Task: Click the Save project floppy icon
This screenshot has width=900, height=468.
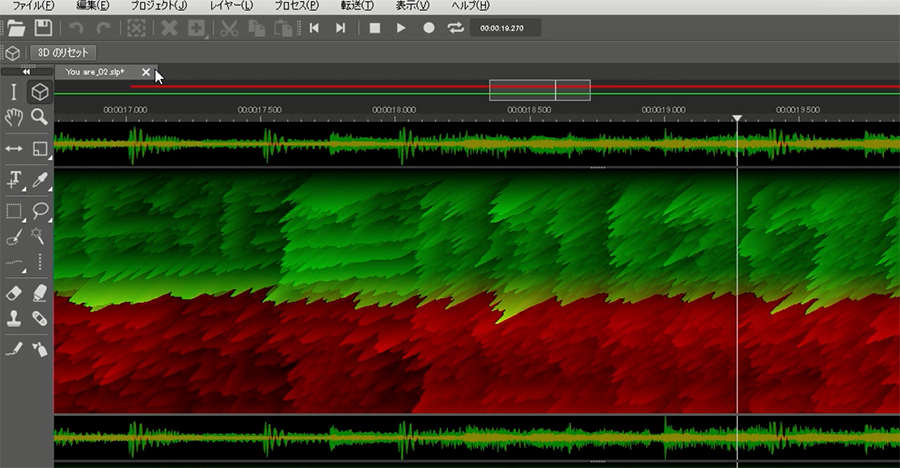Action: coord(43,28)
